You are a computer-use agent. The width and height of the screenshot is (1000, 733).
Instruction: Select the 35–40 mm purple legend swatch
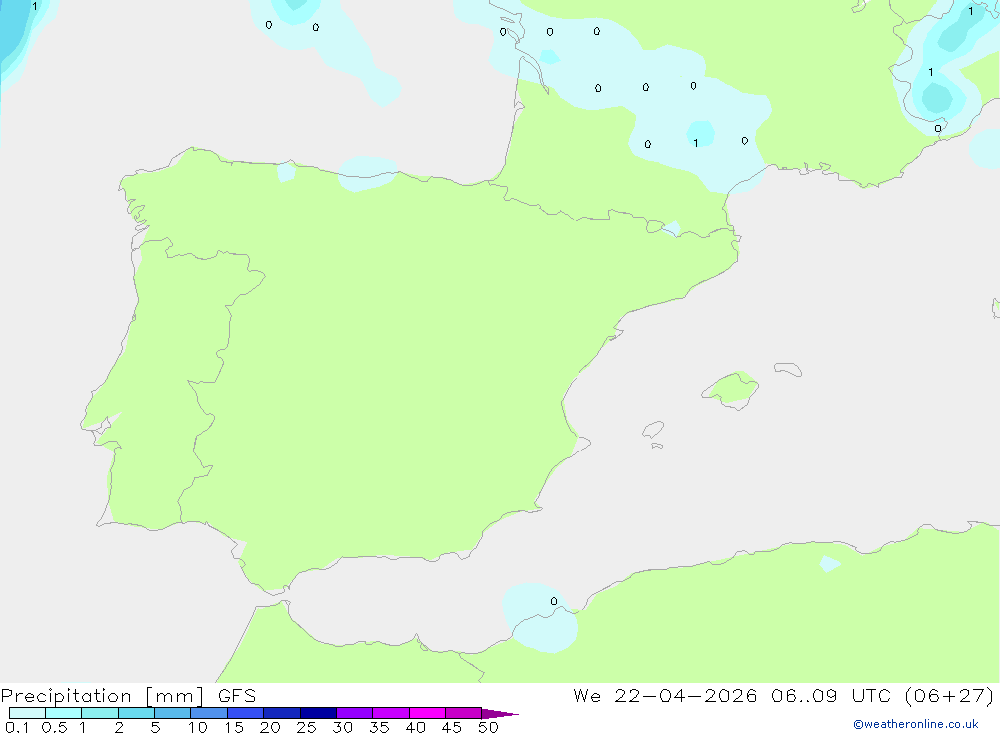click(x=391, y=713)
